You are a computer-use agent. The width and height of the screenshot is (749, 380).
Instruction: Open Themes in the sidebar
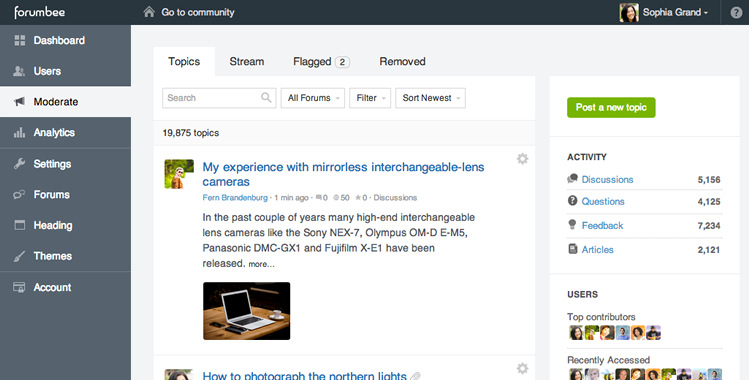65,256
